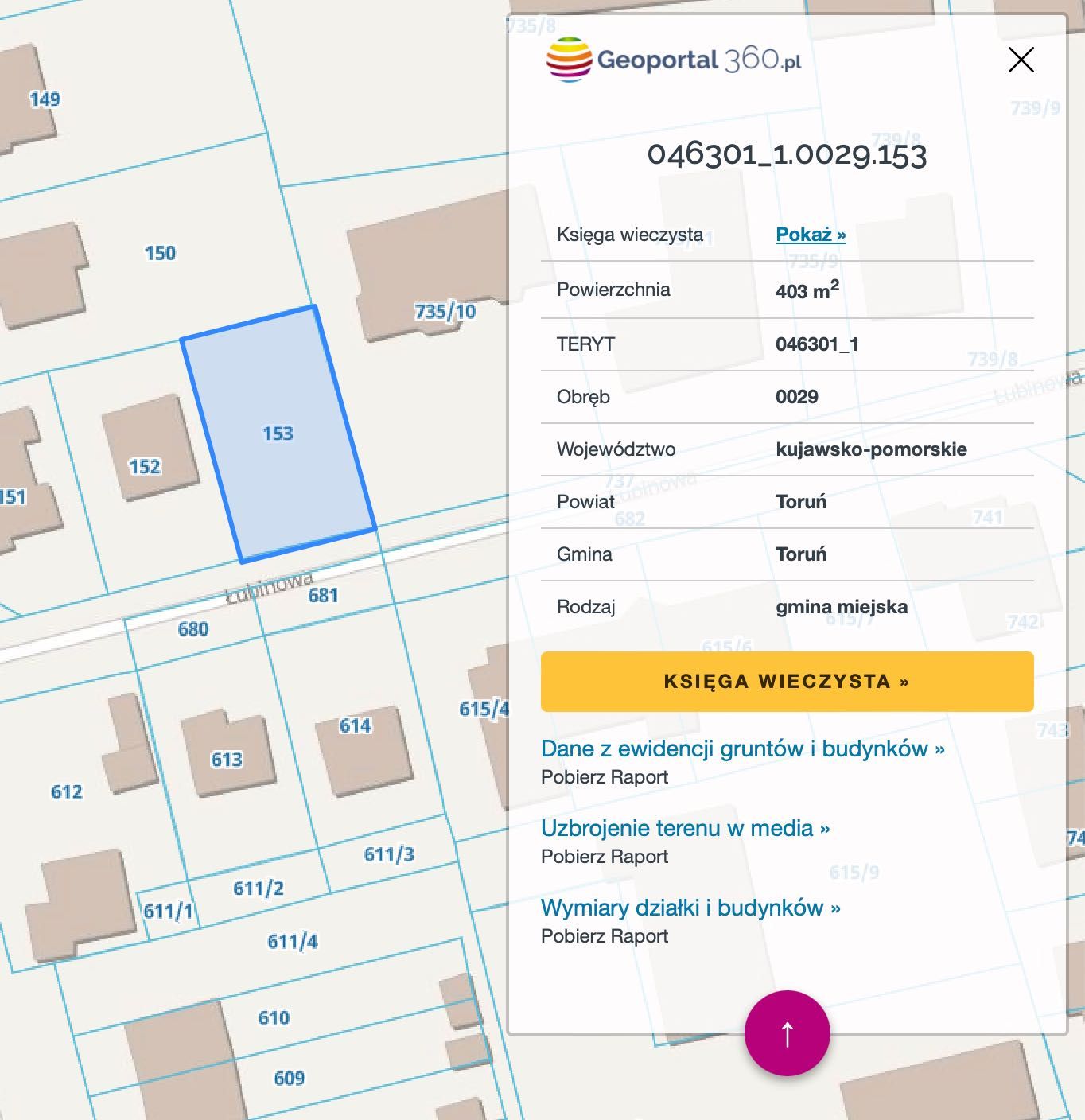
Task: Open Wymiary działki i budynków link
Action: pos(690,908)
